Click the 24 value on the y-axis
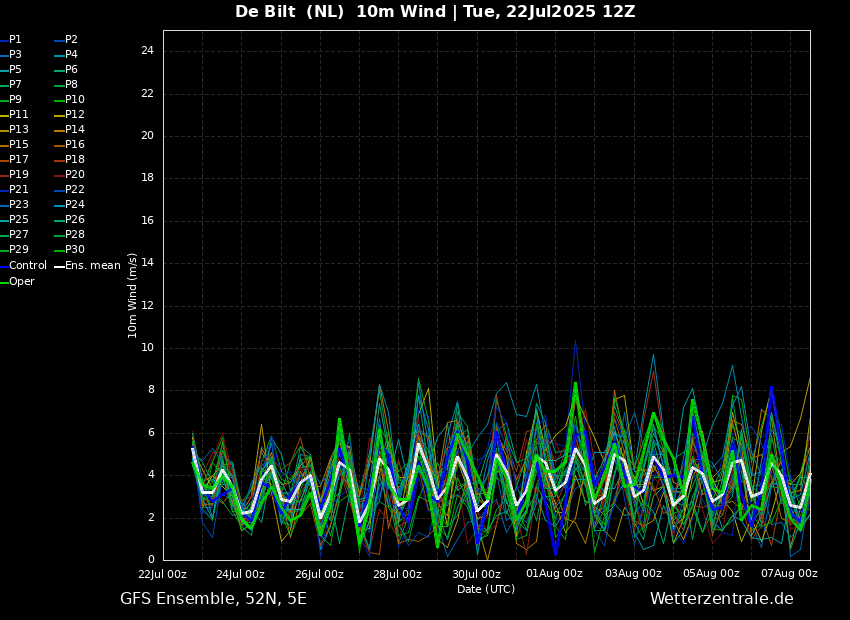 pos(147,51)
